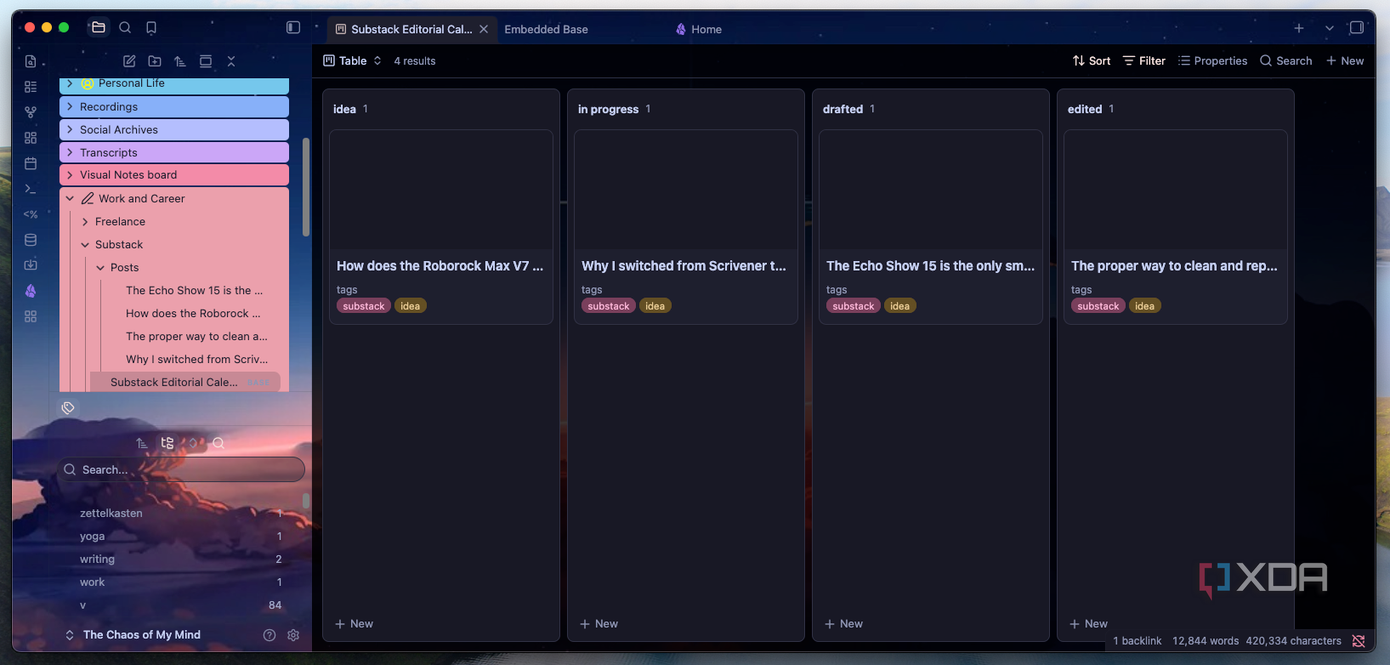Screen dimensions: 1390x665
Task: Create new canvas from the ribbon
Action: coord(31,138)
